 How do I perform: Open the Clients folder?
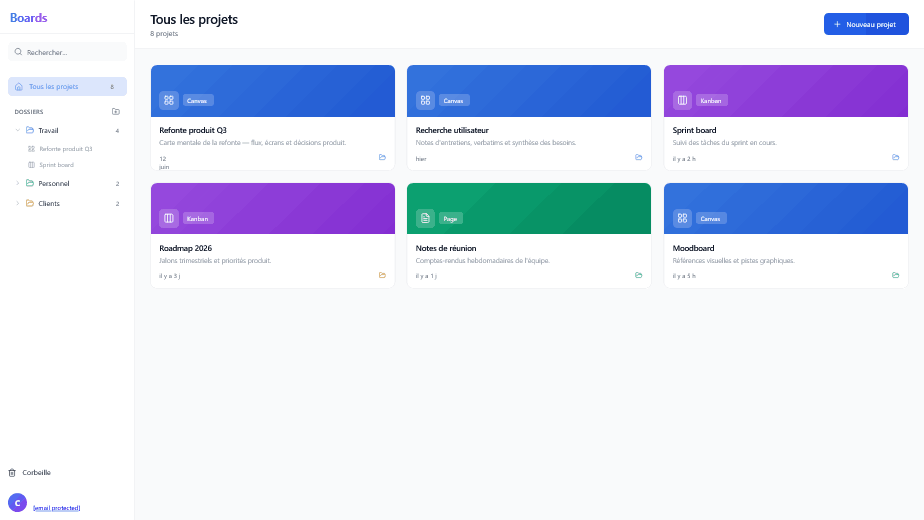point(67,203)
